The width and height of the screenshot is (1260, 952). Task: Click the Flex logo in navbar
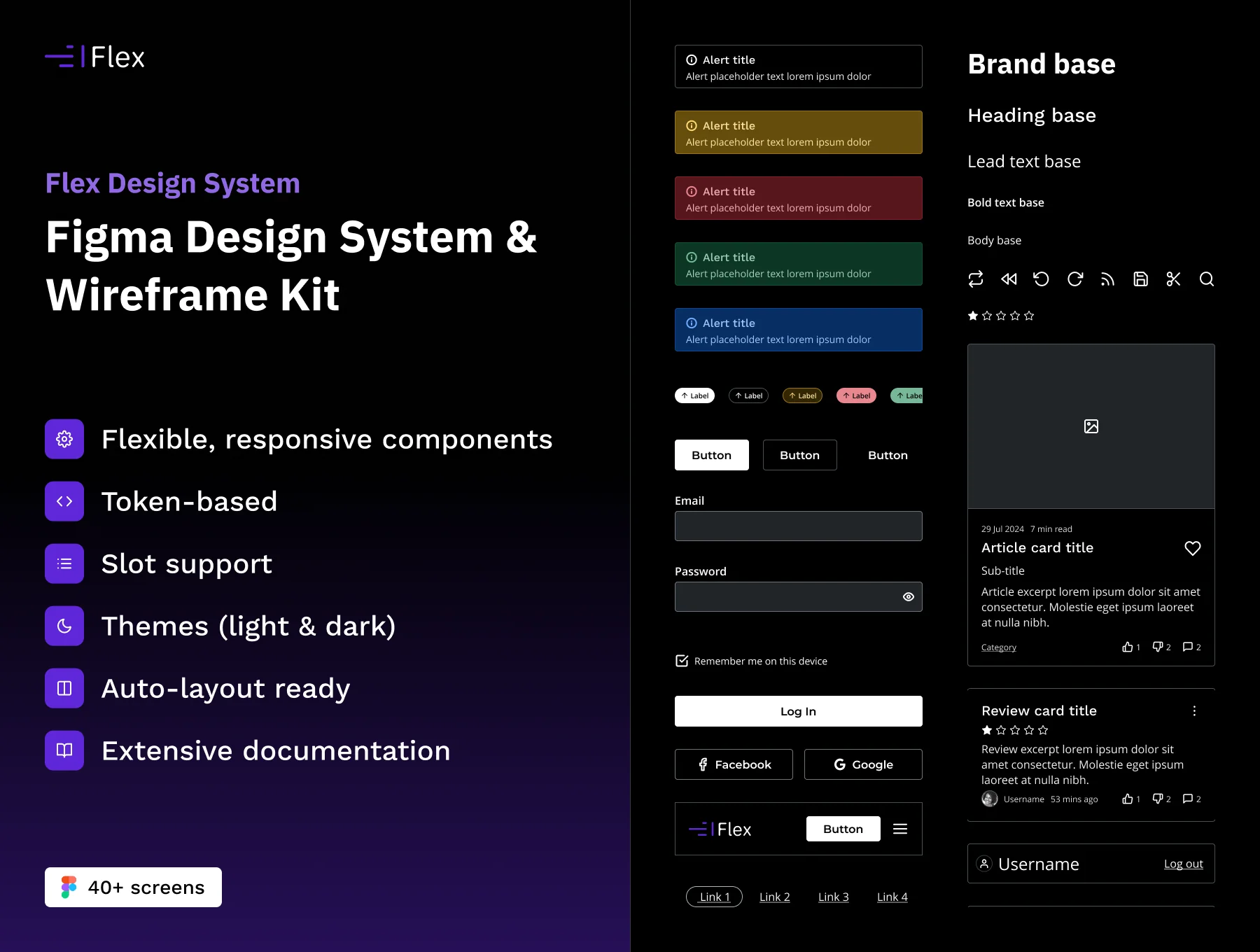coord(720,829)
